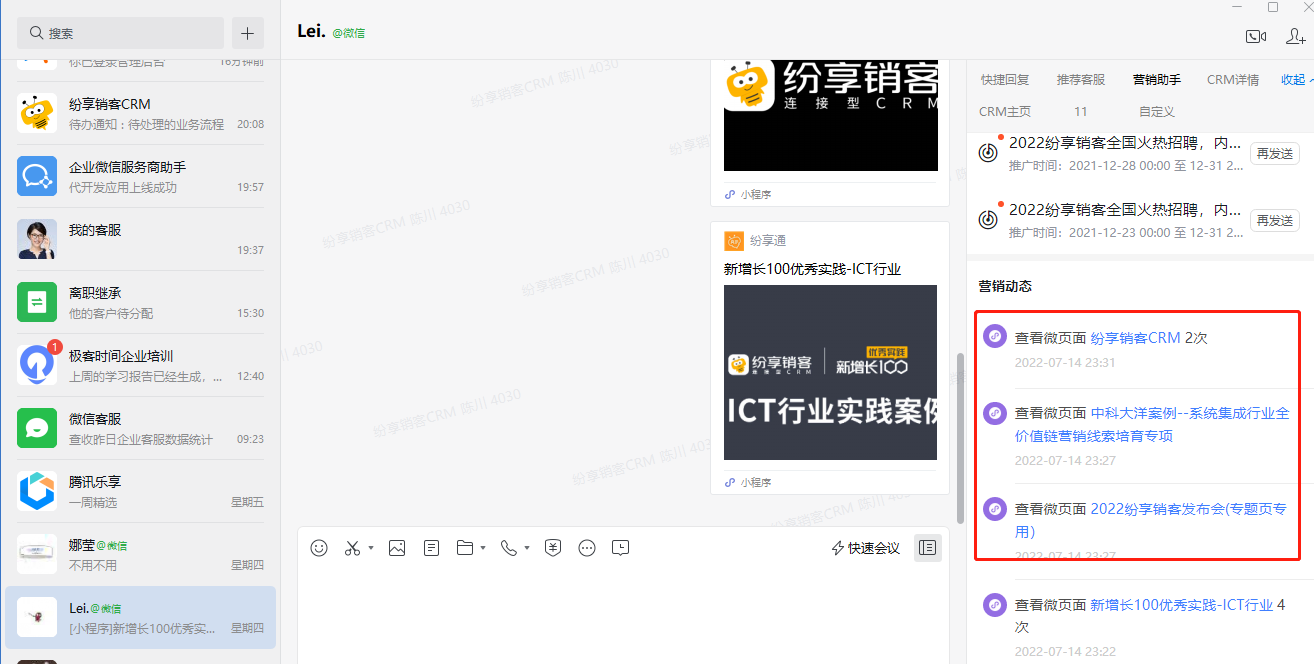The image size is (1314, 664).
Task: Click 再发送 for 12-23 promotion
Action: (1275, 220)
